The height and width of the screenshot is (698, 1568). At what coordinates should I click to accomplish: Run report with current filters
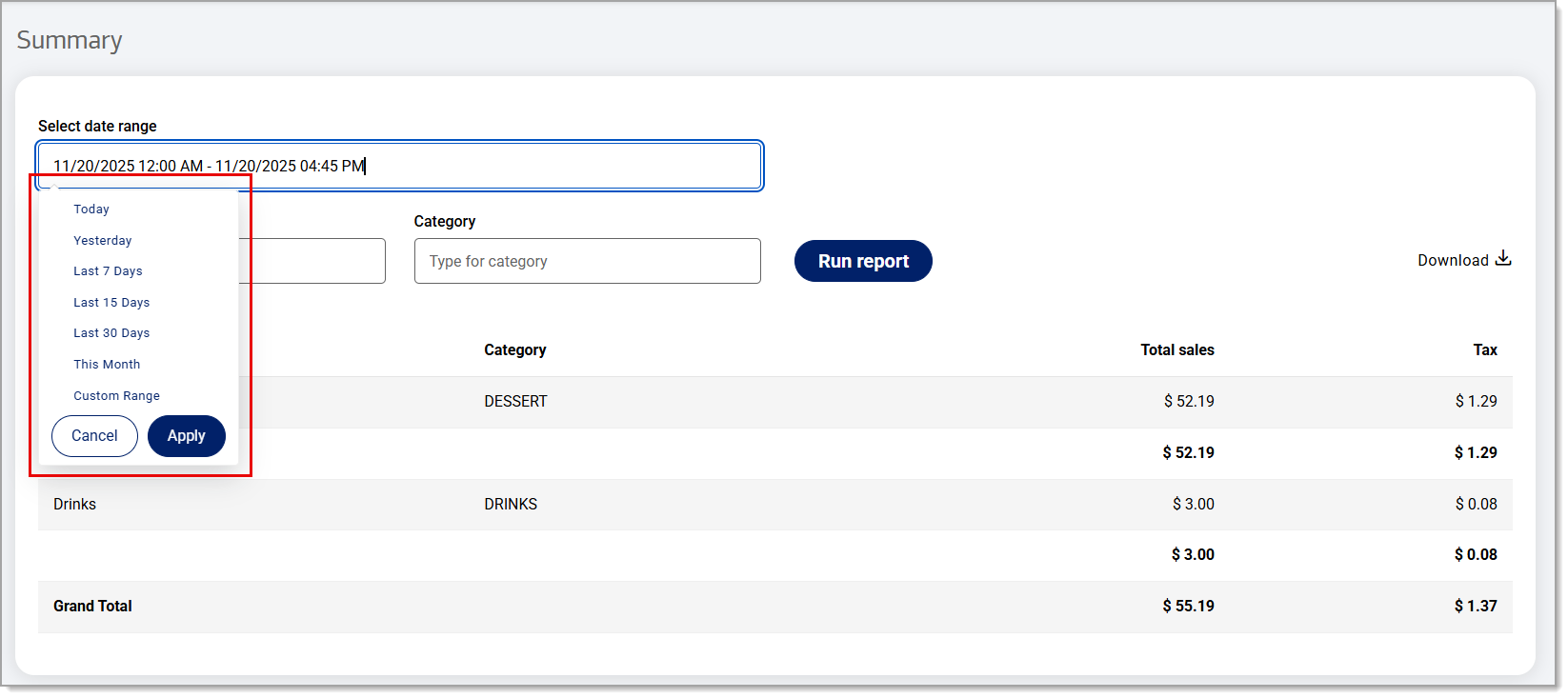click(863, 261)
